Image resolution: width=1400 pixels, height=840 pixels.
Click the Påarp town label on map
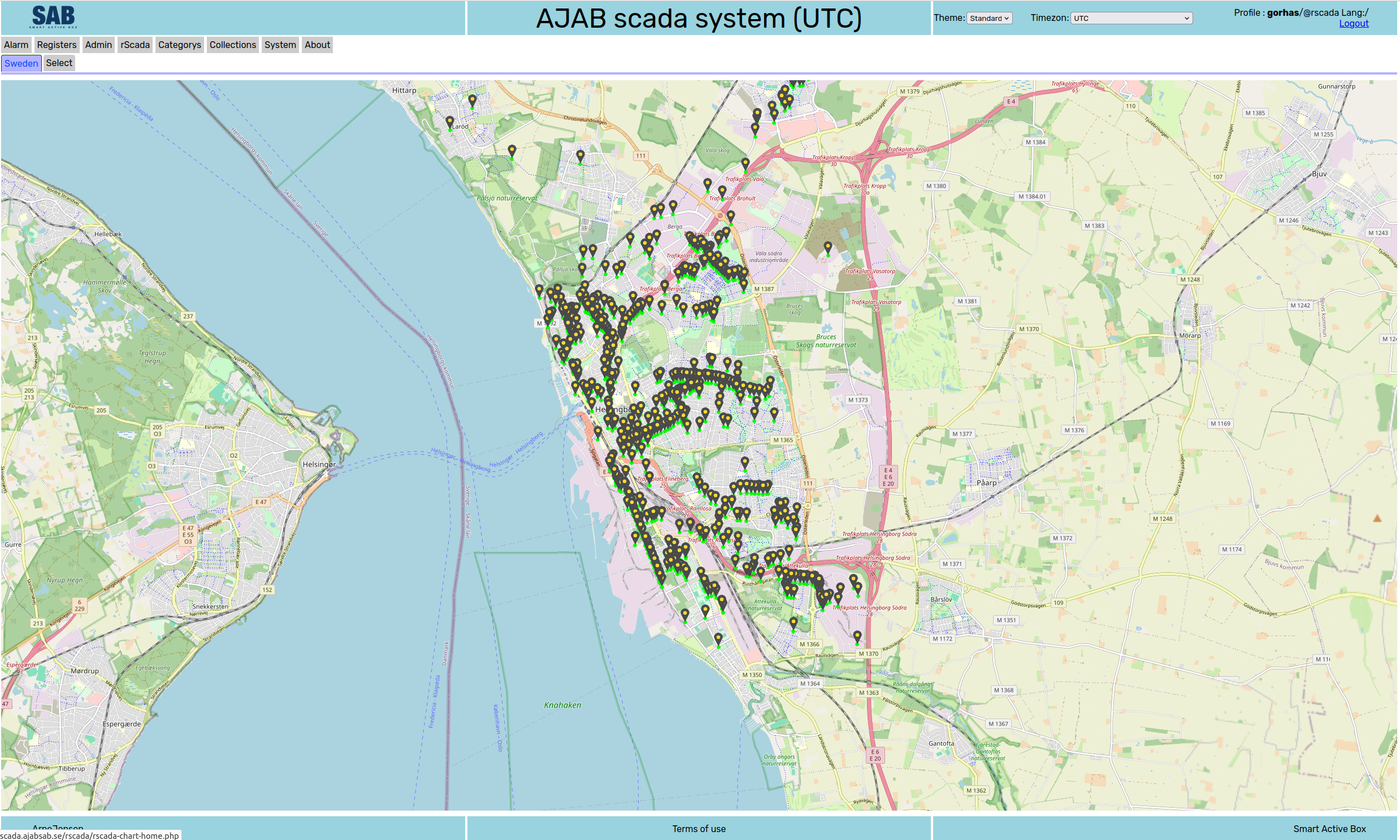pos(987,483)
